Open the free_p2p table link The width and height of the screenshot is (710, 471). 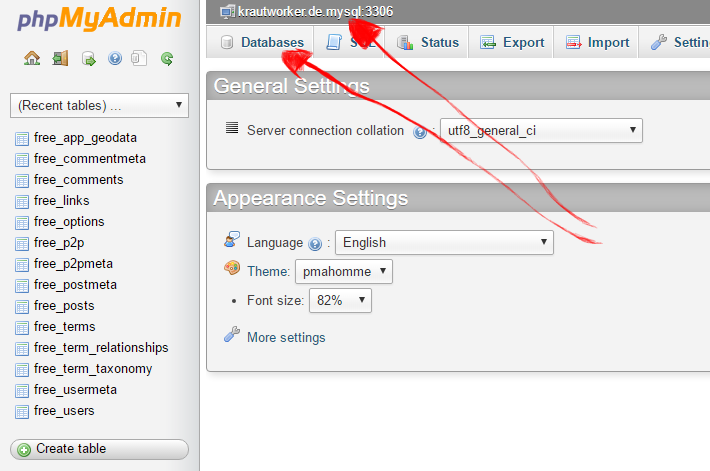59,243
